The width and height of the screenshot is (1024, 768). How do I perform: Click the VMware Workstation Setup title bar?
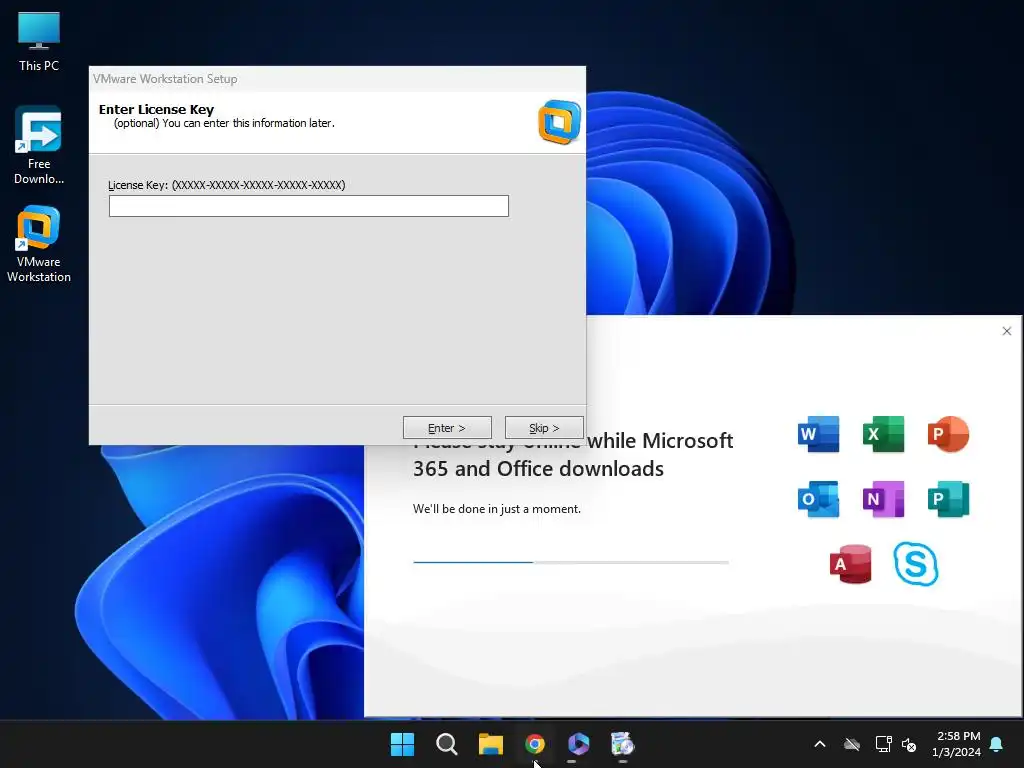[x=337, y=79]
